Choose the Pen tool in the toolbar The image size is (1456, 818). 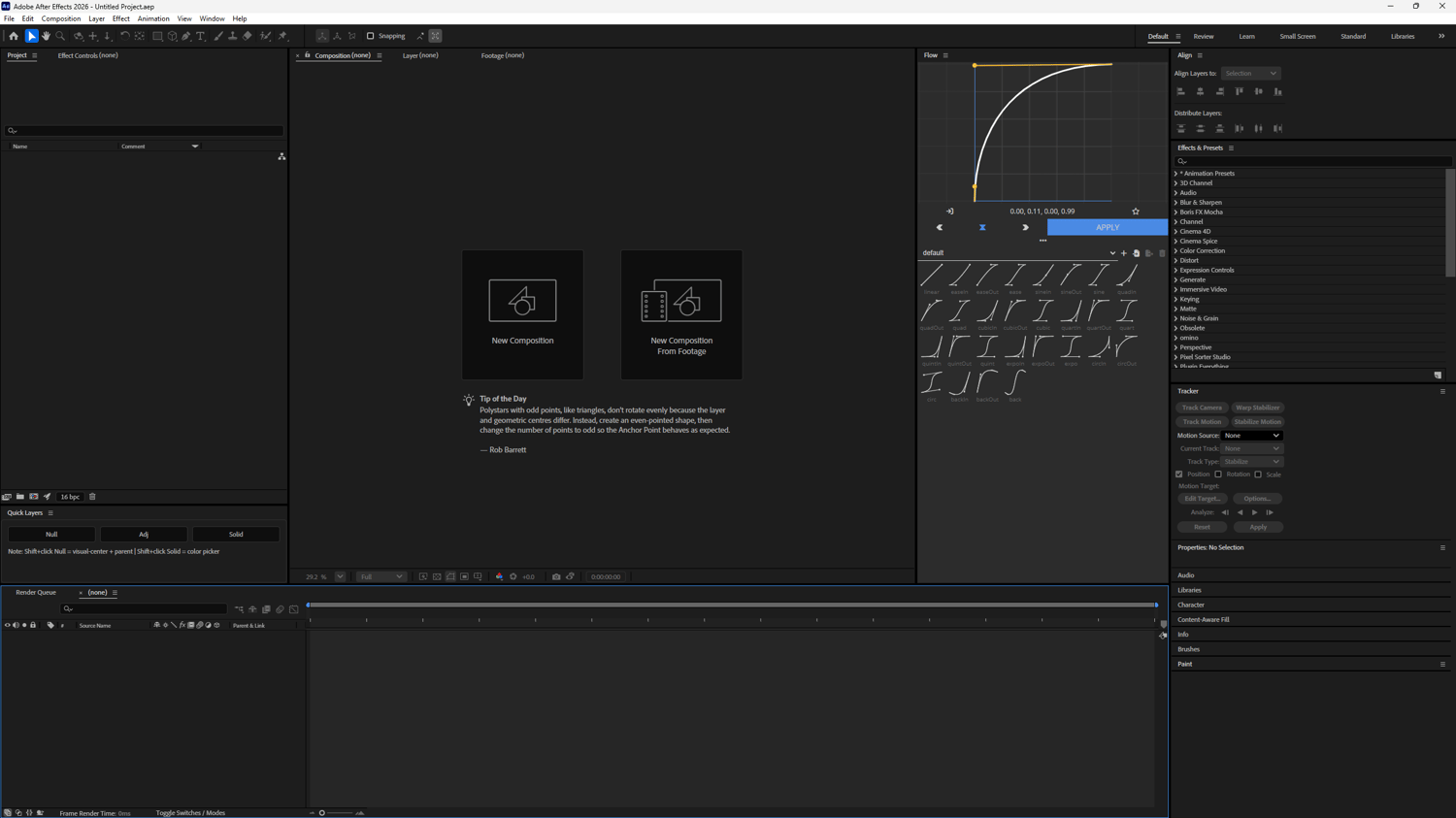[x=186, y=36]
